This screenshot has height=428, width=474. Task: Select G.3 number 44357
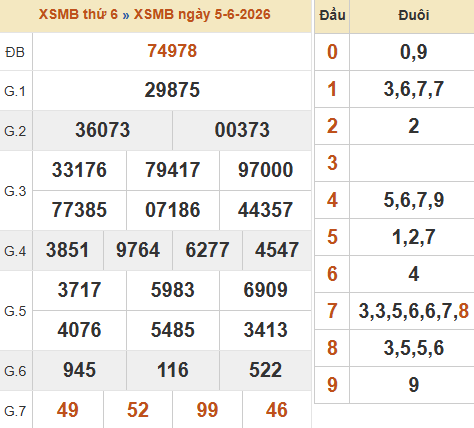click(x=265, y=210)
